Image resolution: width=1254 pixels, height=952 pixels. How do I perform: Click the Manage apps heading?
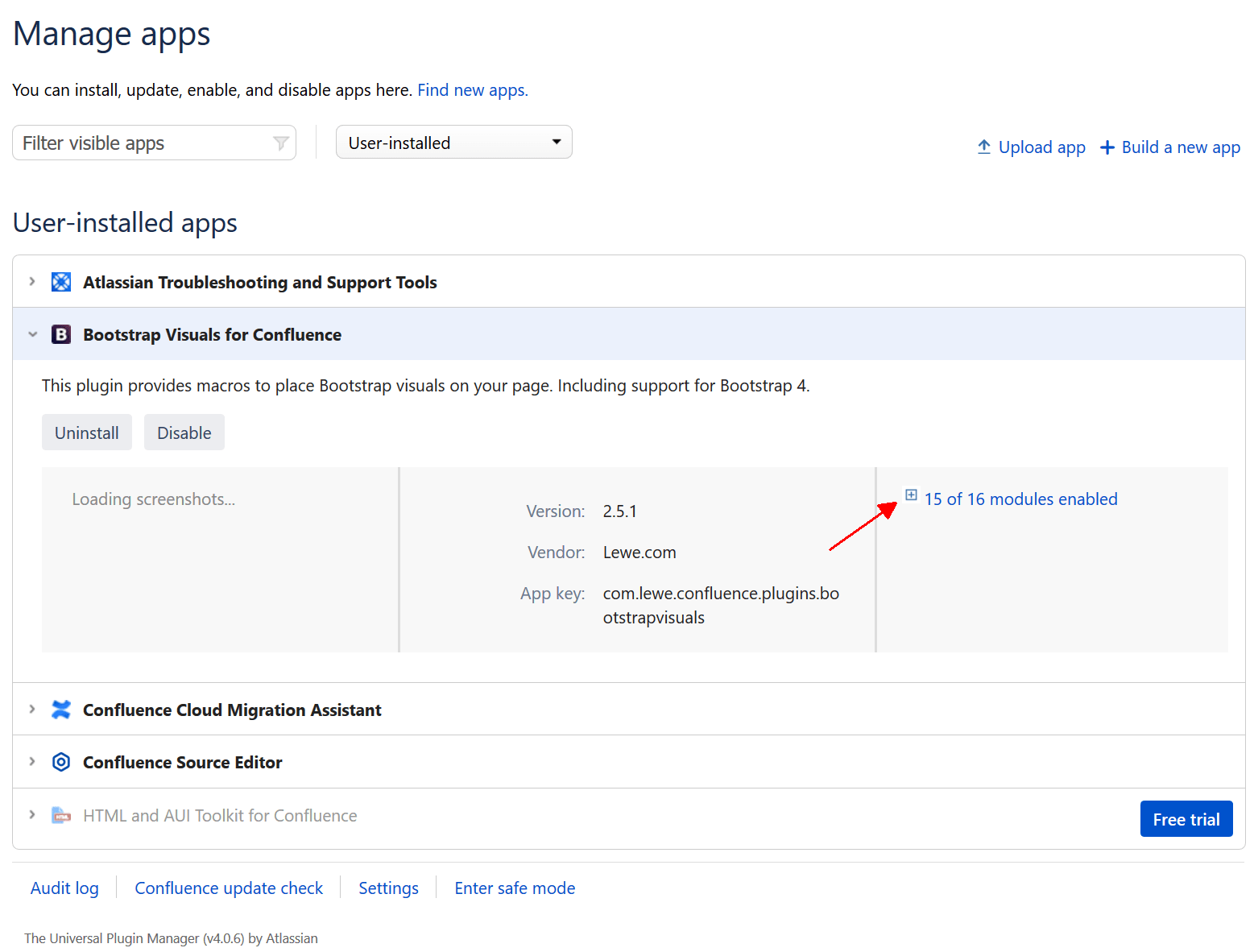[112, 34]
